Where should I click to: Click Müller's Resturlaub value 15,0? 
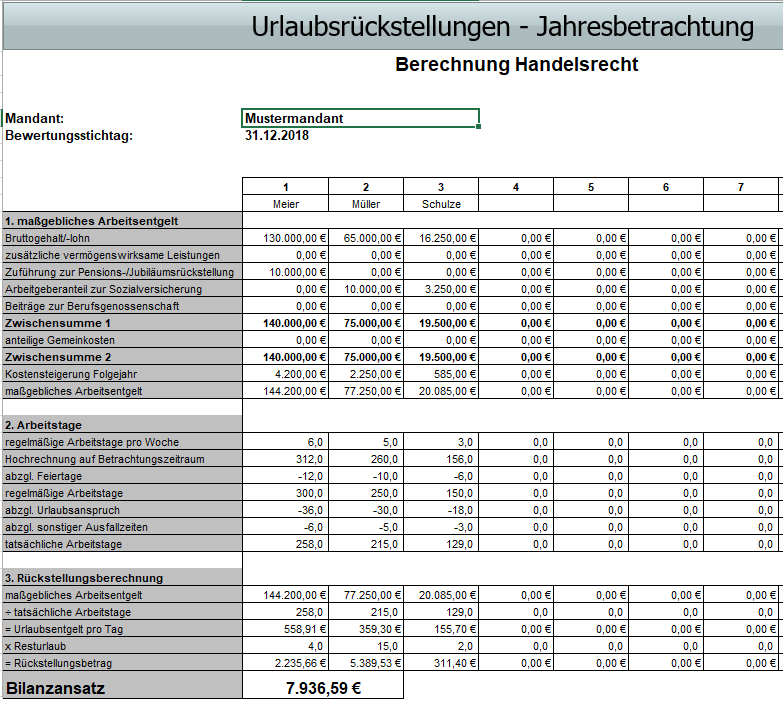(365, 646)
